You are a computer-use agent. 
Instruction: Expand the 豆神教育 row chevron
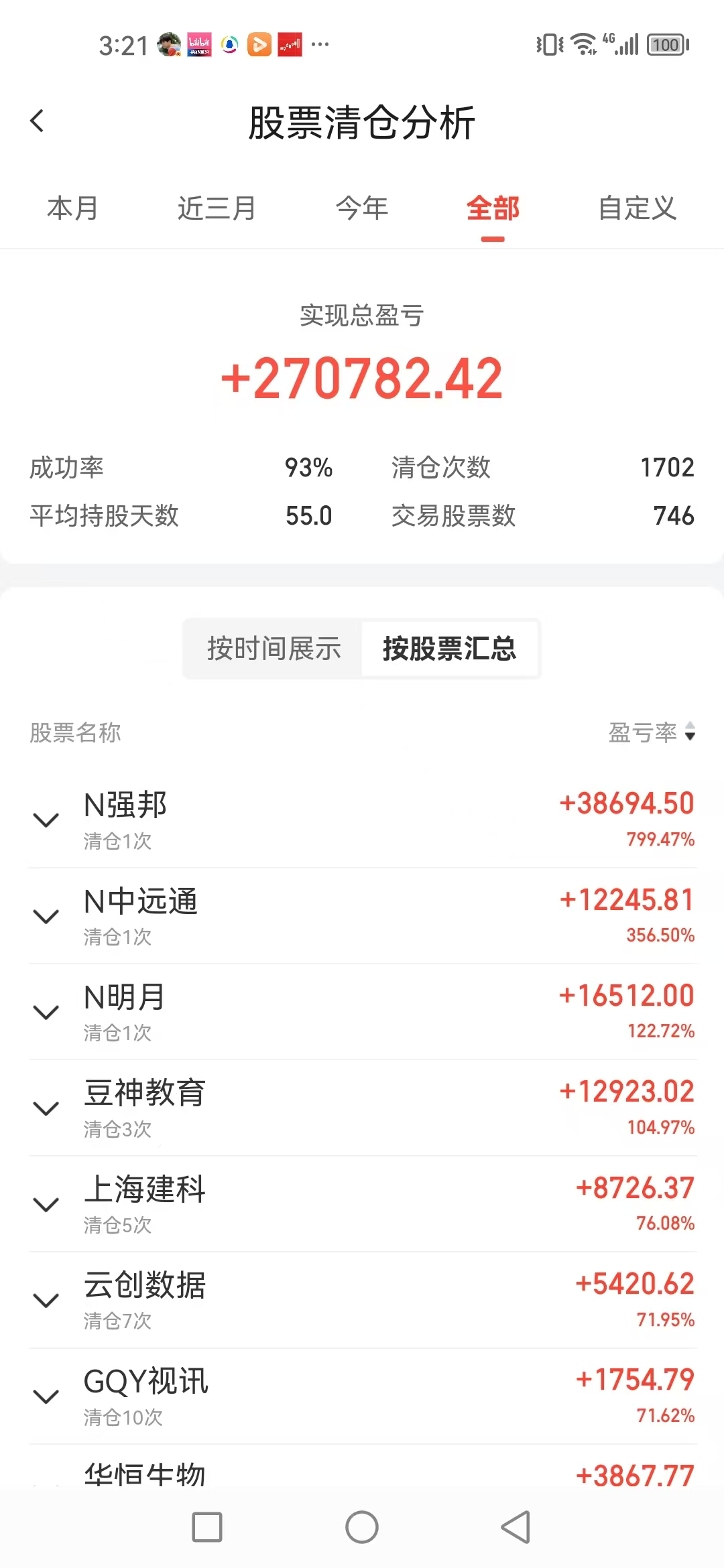click(46, 1108)
